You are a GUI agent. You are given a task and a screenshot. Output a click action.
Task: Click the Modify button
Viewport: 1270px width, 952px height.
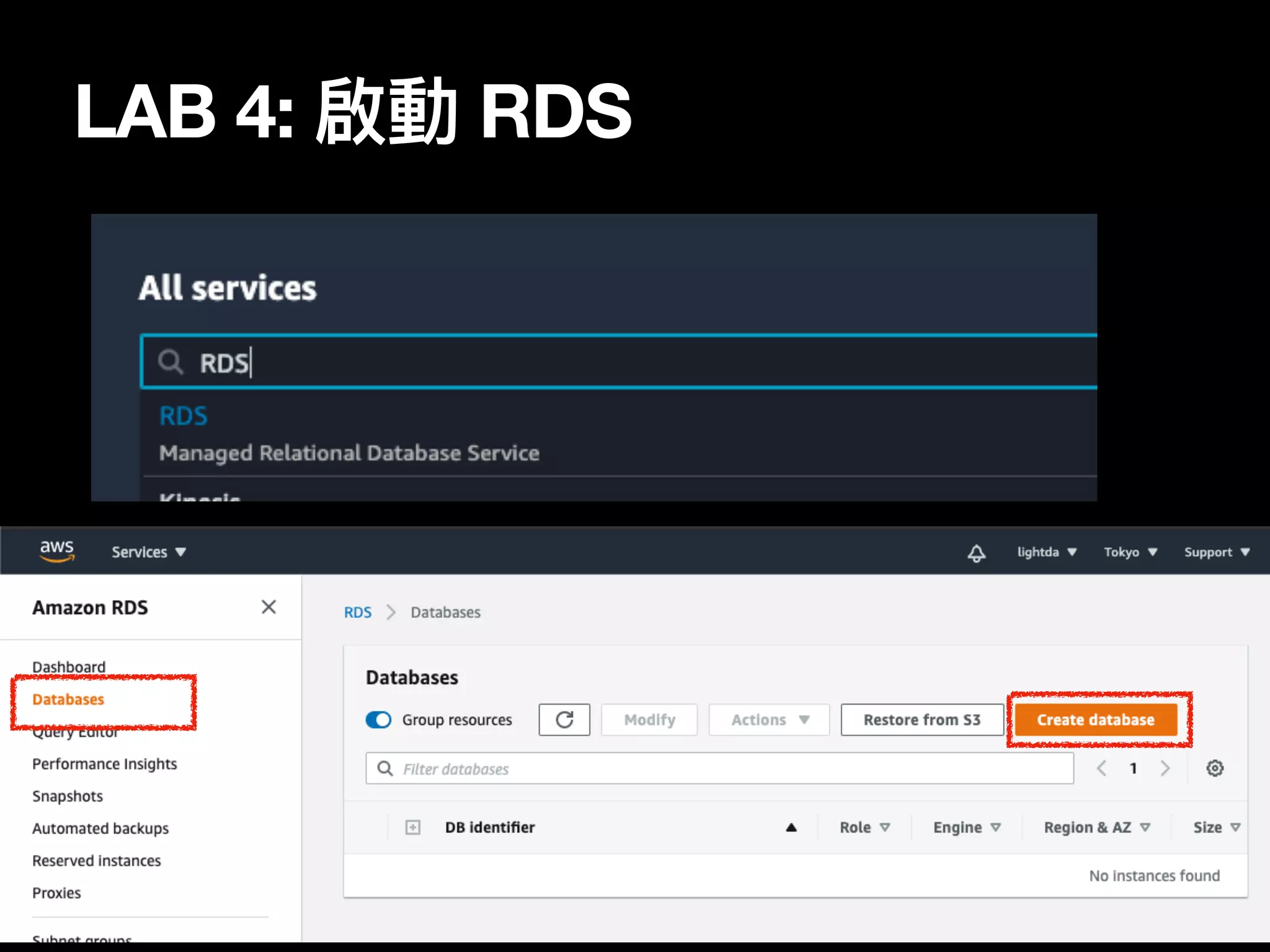(x=649, y=720)
